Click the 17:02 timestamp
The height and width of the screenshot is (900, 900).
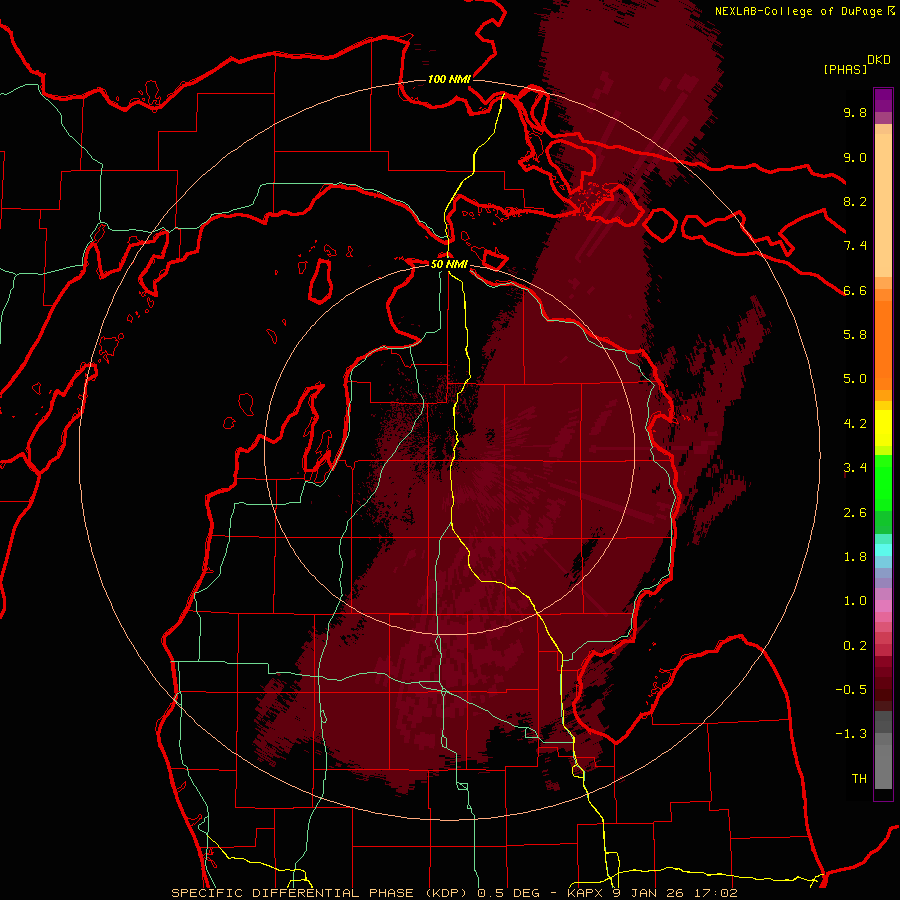pyautogui.click(x=716, y=893)
